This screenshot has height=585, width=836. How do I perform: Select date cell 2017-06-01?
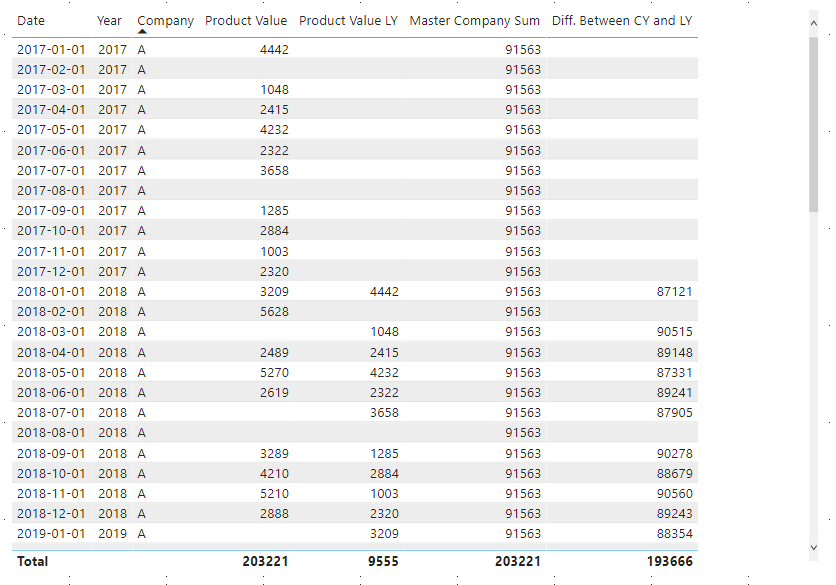[x=51, y=151]
